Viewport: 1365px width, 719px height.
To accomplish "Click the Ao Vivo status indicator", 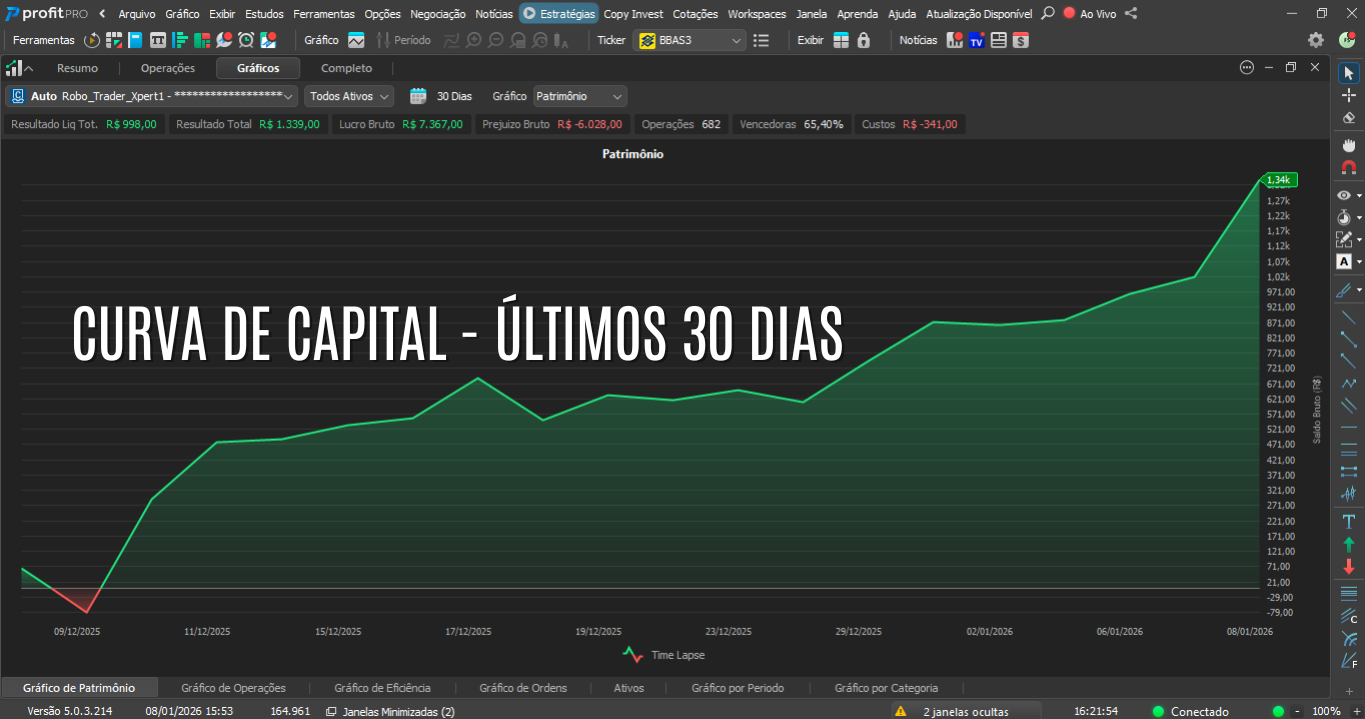I will [1090, 14].
